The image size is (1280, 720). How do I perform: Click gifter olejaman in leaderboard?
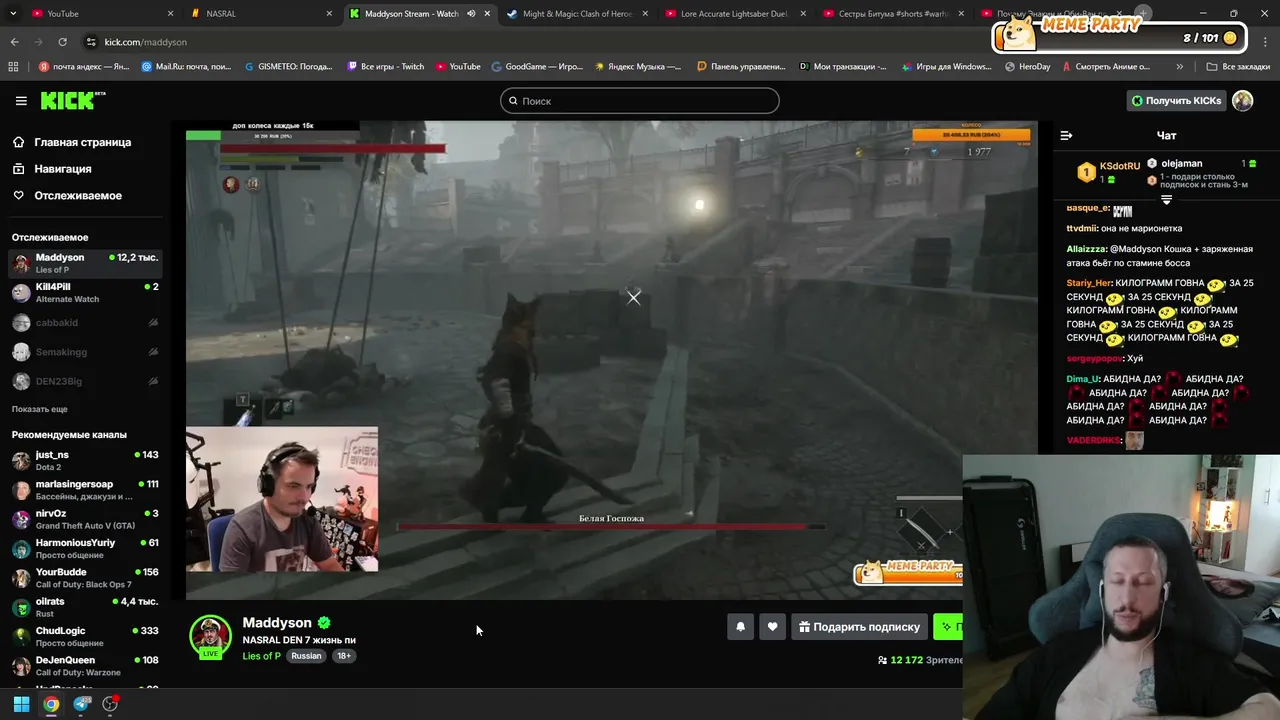pos(1182,163)
